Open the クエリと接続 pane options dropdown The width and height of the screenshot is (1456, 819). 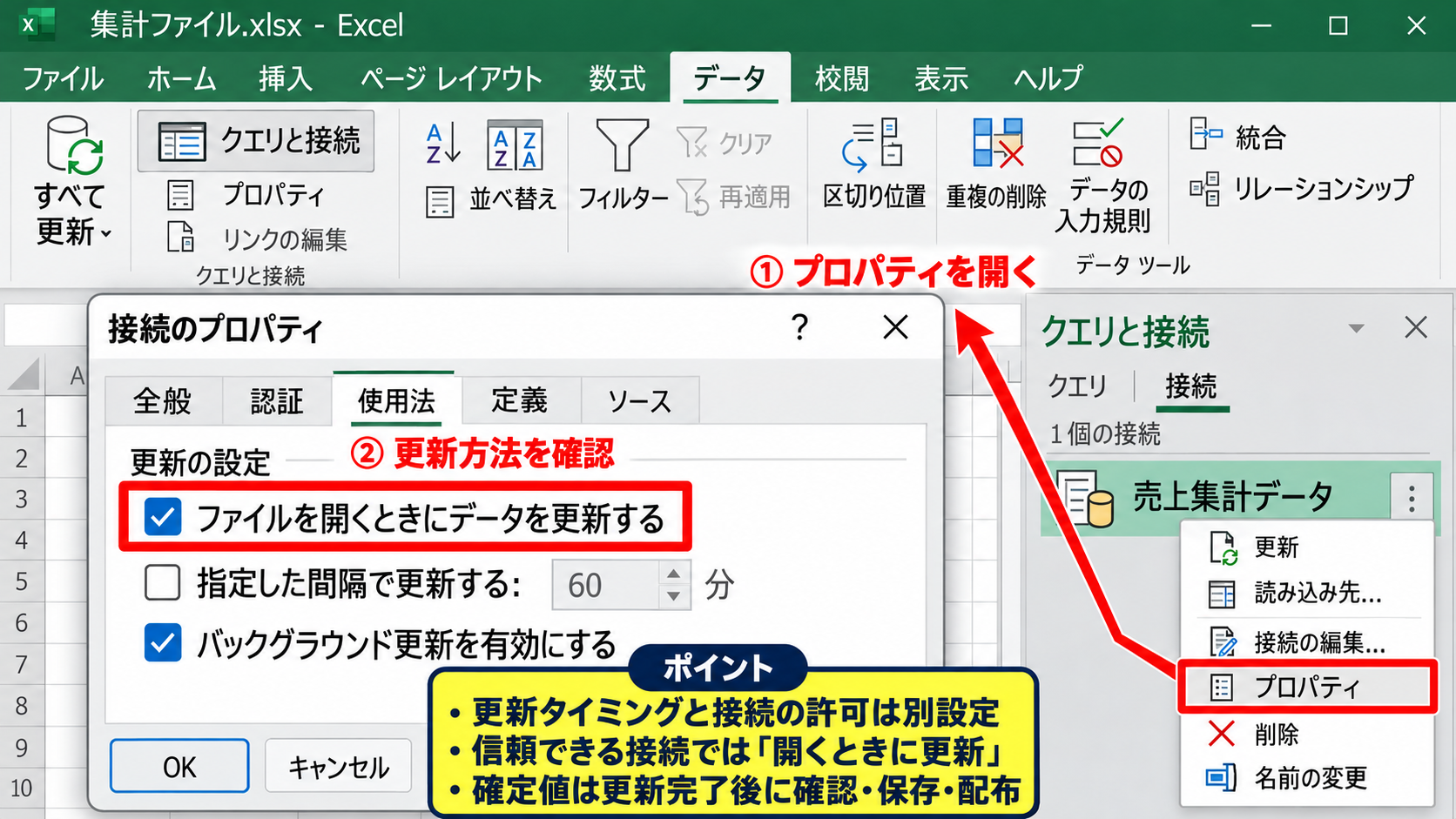pyautogui.click(x=1356, y=328)
